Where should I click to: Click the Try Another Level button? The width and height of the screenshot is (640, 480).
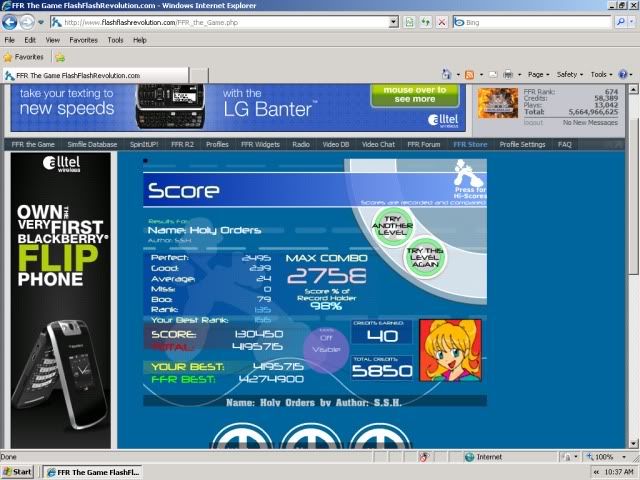392,222
